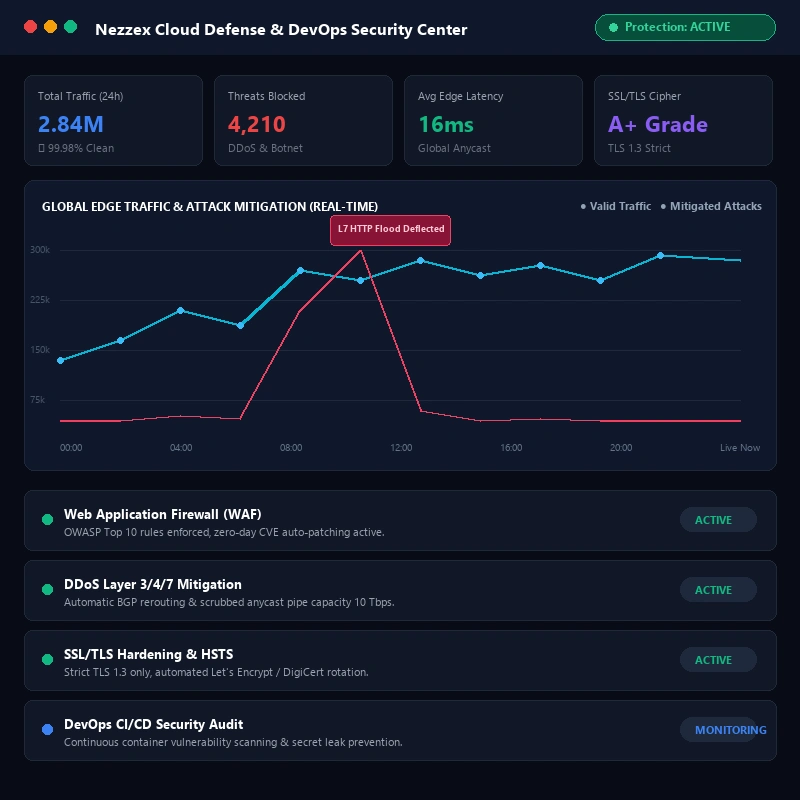Open the SSL/TLS Cipher card
Viewport: 800px width, 800px height.
(x=683, y=120)
